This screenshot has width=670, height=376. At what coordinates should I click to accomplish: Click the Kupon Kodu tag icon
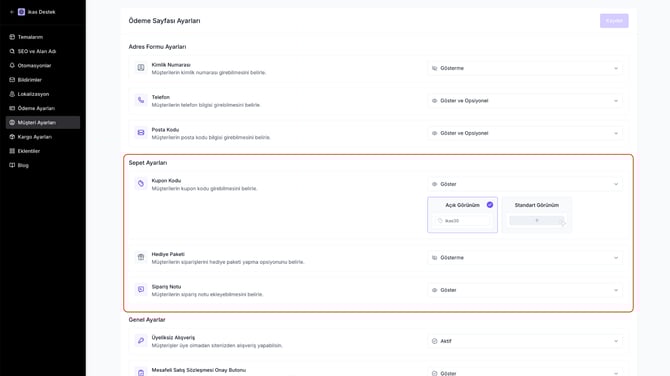[141, 184]
